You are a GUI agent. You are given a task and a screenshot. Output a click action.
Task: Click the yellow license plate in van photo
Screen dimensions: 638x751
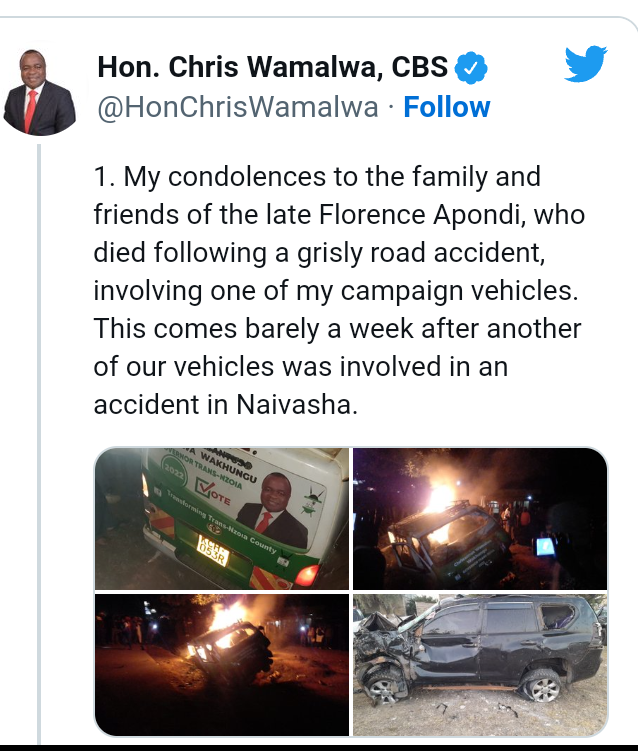[213, 550]
